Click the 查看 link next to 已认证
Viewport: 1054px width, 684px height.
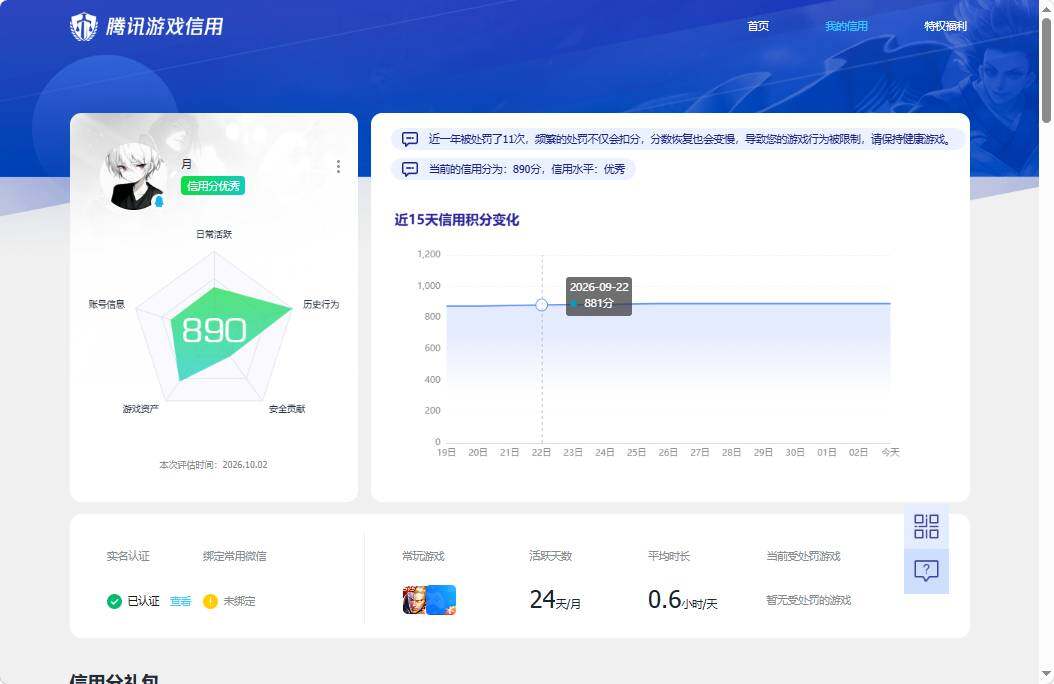pos(180,601)
